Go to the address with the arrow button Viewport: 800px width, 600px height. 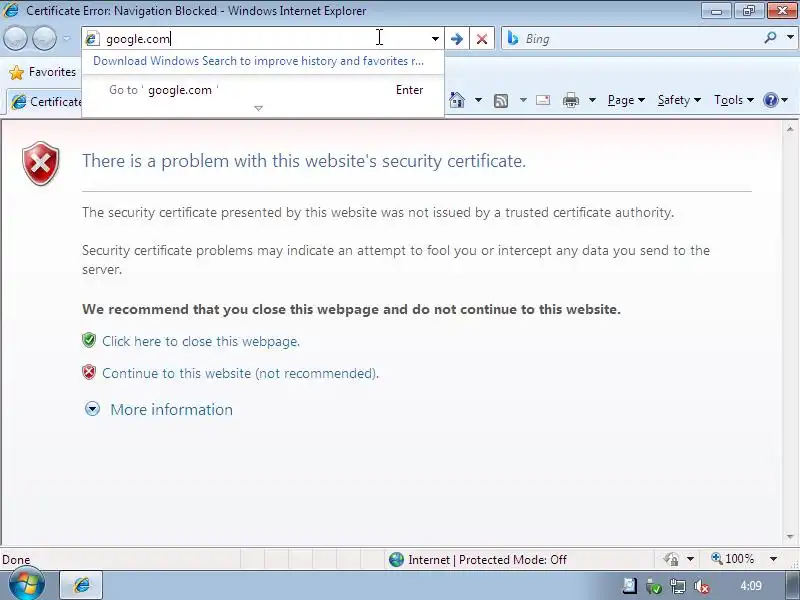point(457,39)
